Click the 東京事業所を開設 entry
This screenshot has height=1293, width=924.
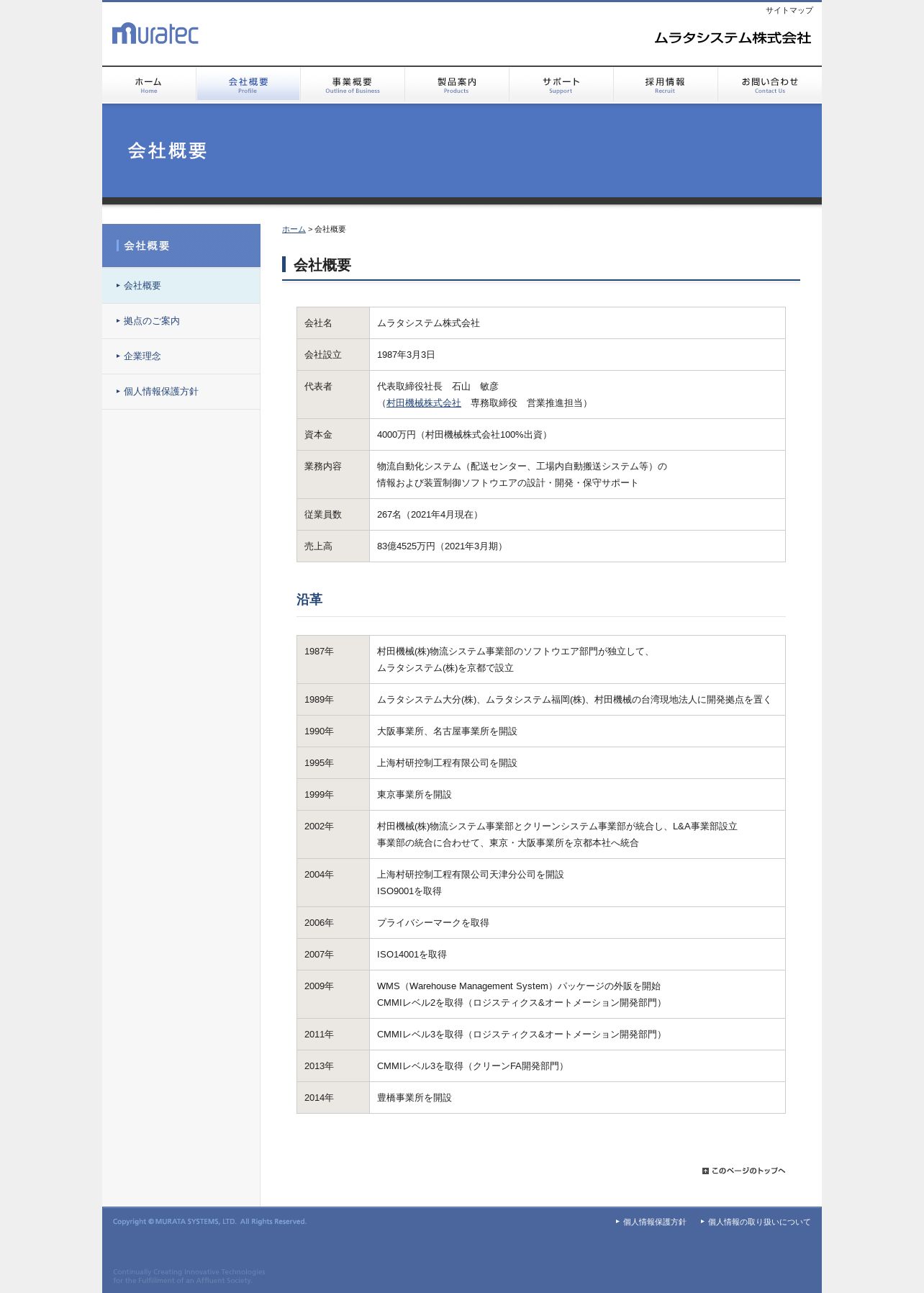pyautogui.click(x=415, y=795)
